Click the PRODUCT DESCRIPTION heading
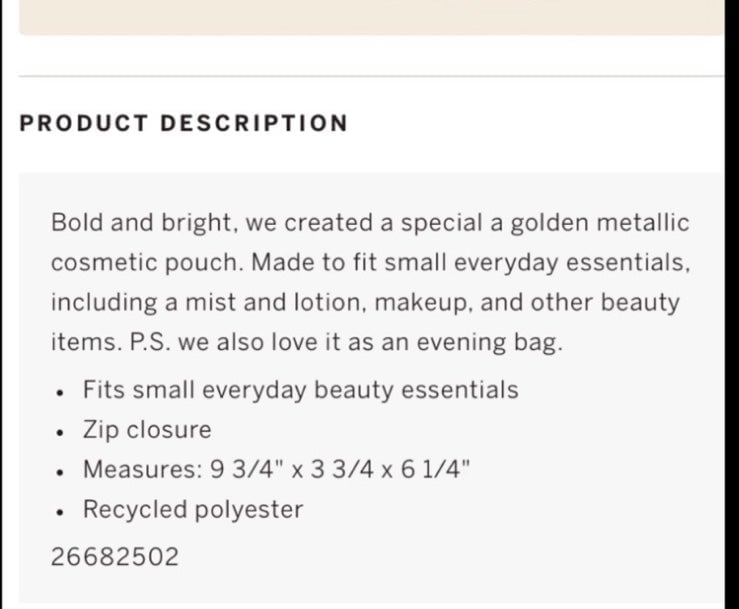The image size is (739, 609). 183,123
